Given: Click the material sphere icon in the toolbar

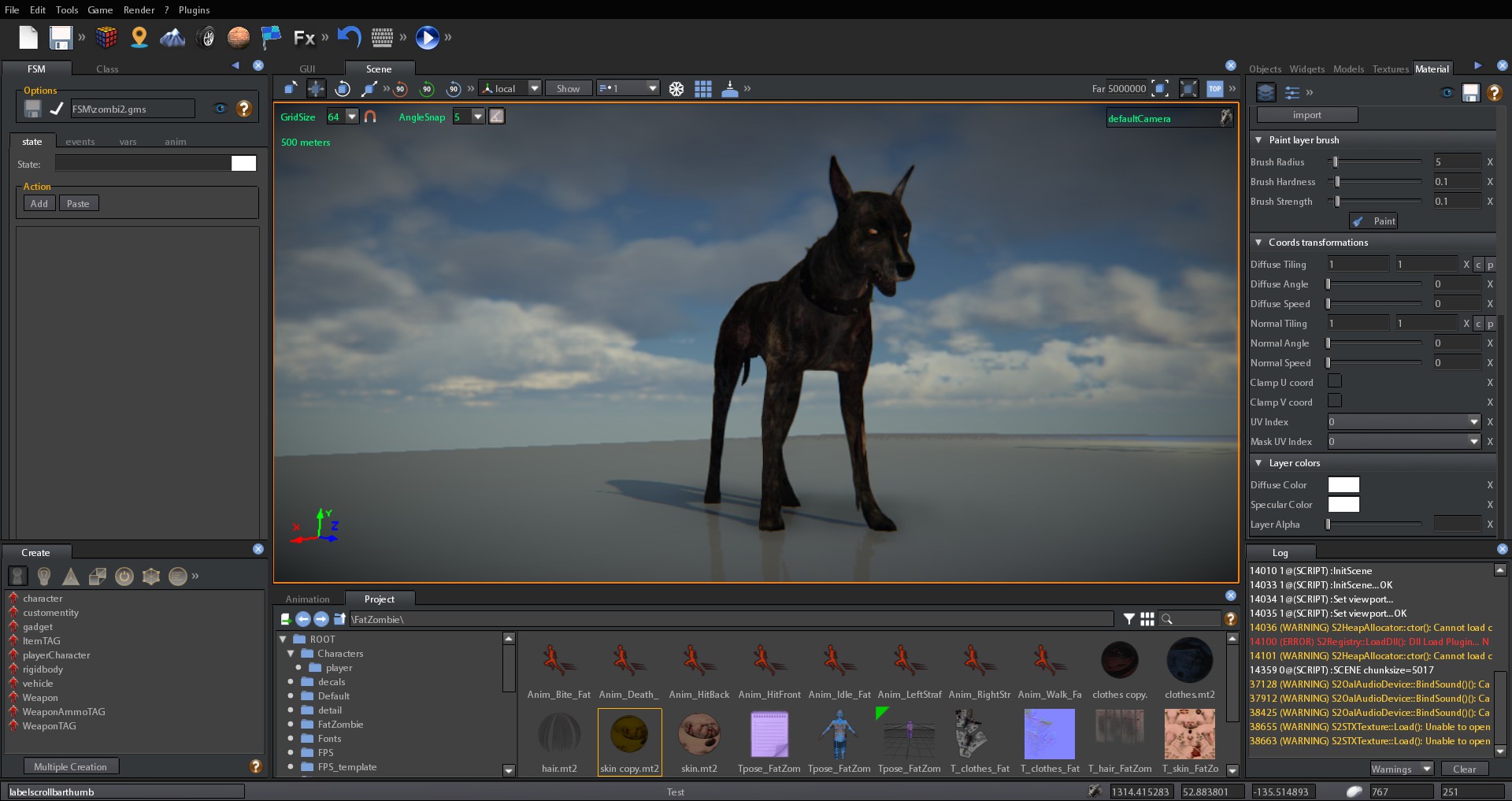Looking at the screenshot, I should (239, 37).
